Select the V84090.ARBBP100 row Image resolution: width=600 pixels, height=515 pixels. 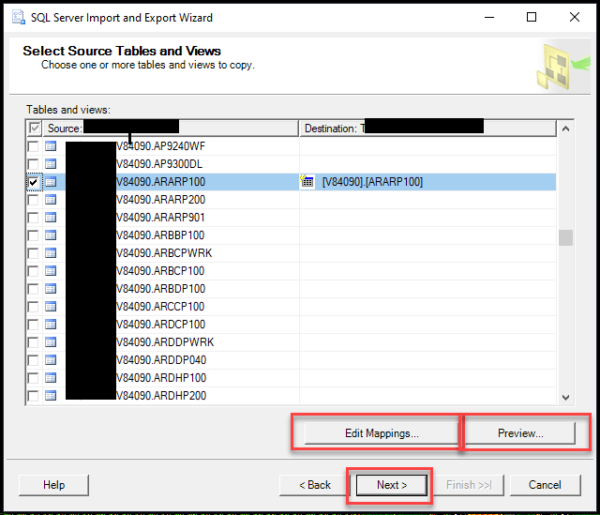(291, 235)
